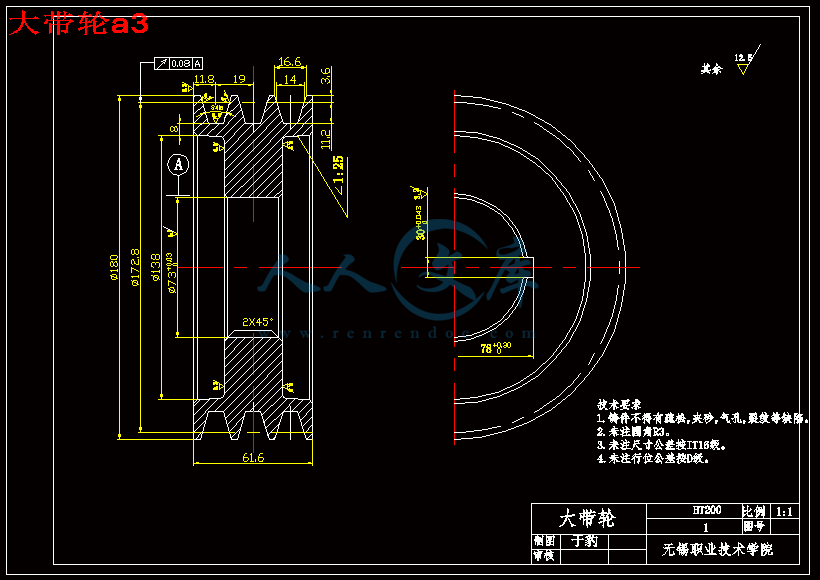Image resolution: width=820 pixels, height=580 pixels.
Task: Select the 'ø172.8' diameter dimension
Action: (x=135, y=267)
